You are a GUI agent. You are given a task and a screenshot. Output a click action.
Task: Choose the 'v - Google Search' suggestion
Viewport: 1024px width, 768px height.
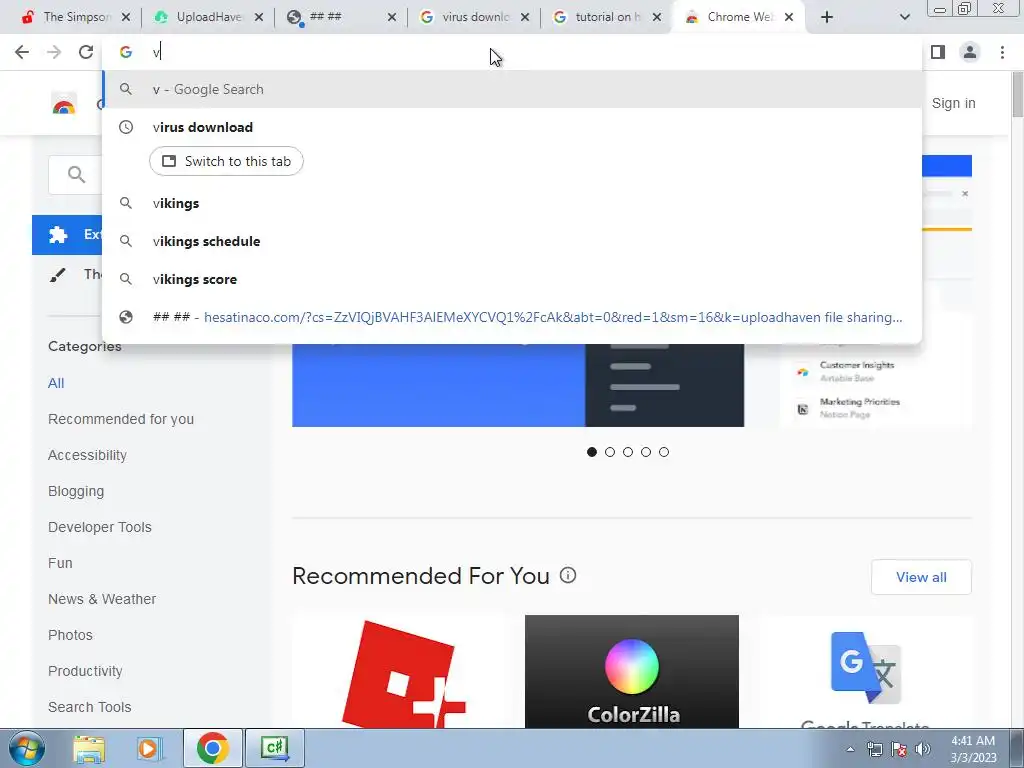(512, 89)
